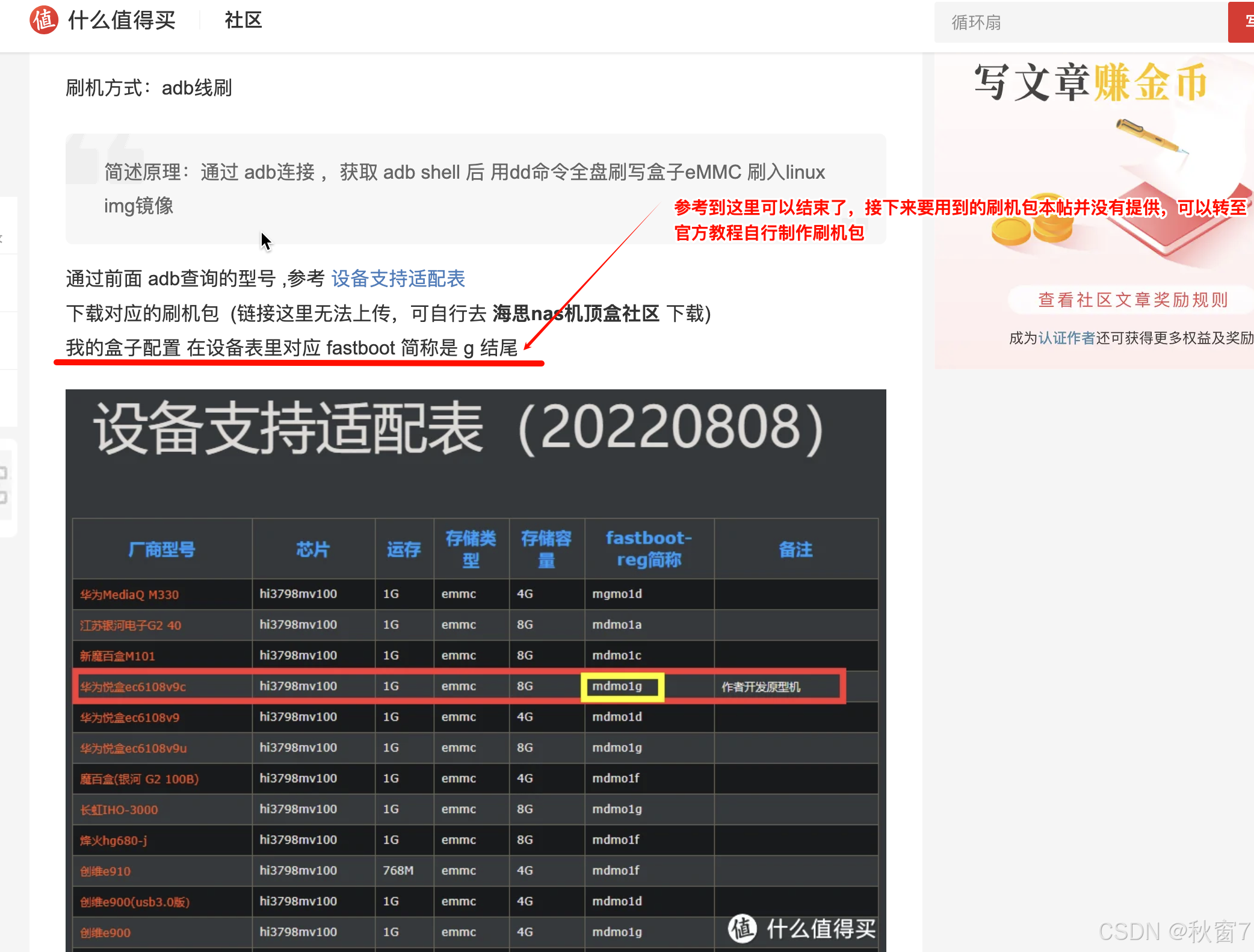The width and height of the screenshot is (1254, 952).
Task: Click the 厂商型号 column header
Action: click(x=162, y=549)
